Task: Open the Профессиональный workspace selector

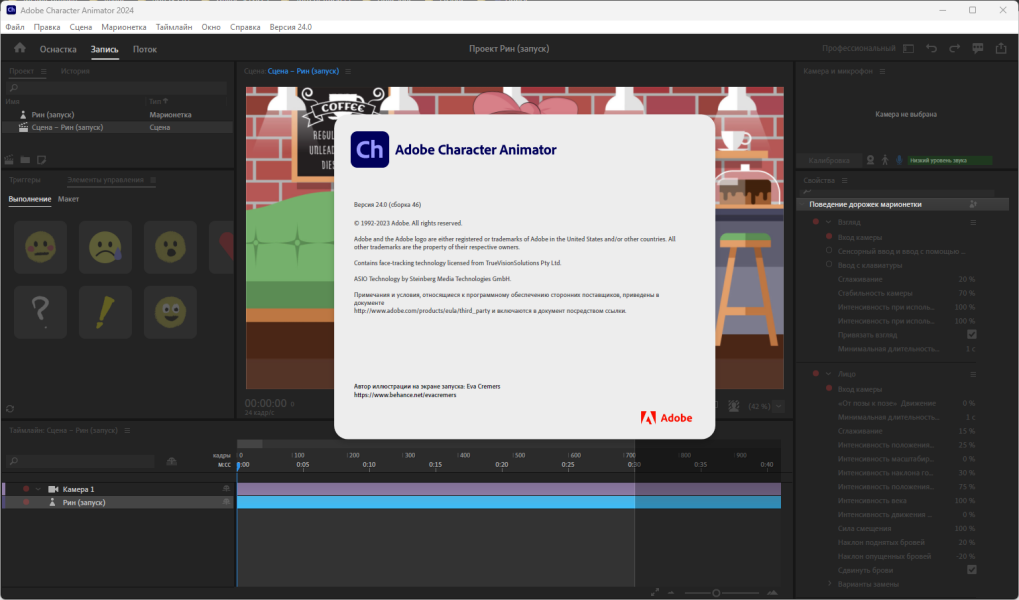Action: click(858, 49)
